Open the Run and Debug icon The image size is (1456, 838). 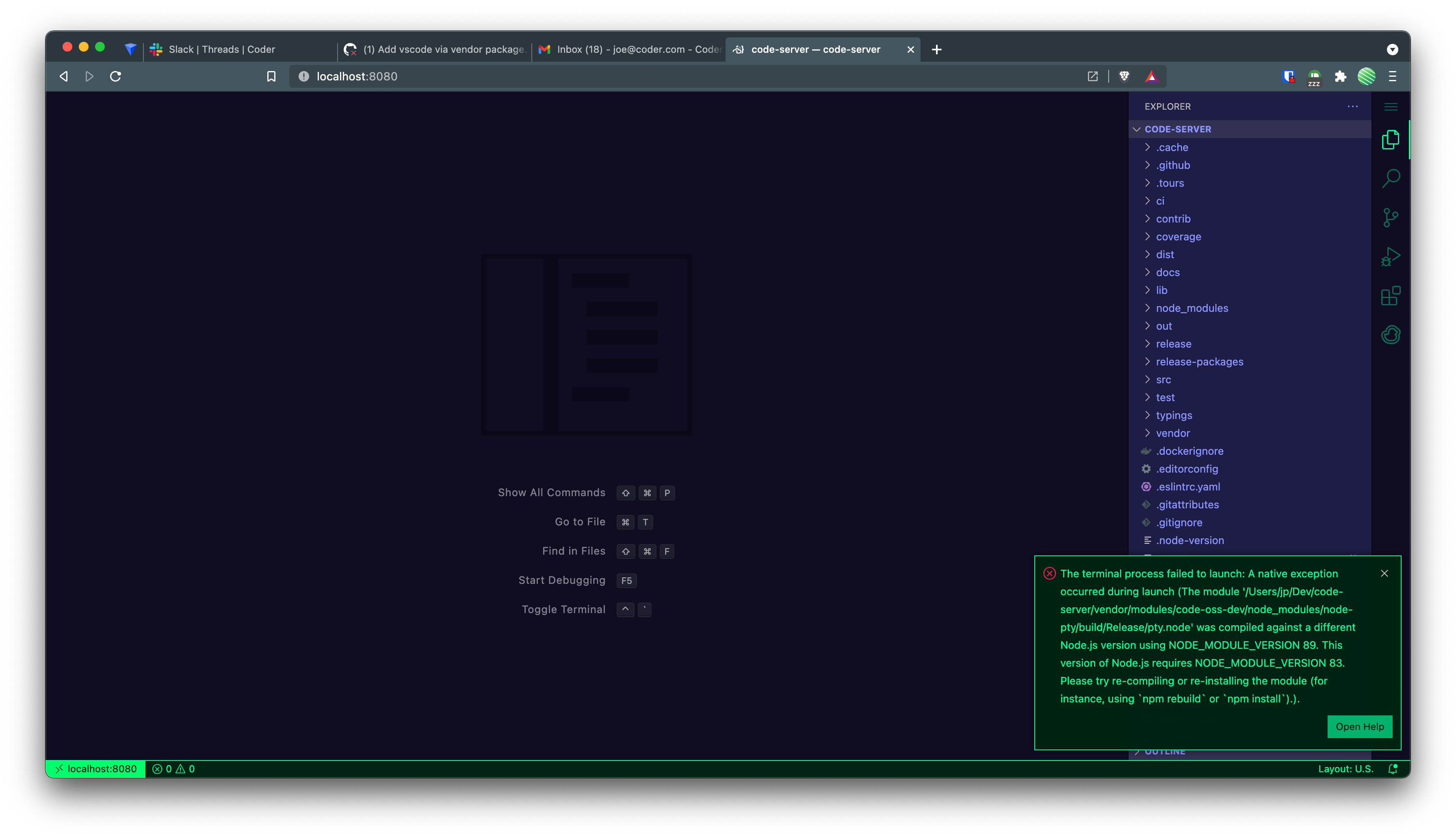(1390, 257)
